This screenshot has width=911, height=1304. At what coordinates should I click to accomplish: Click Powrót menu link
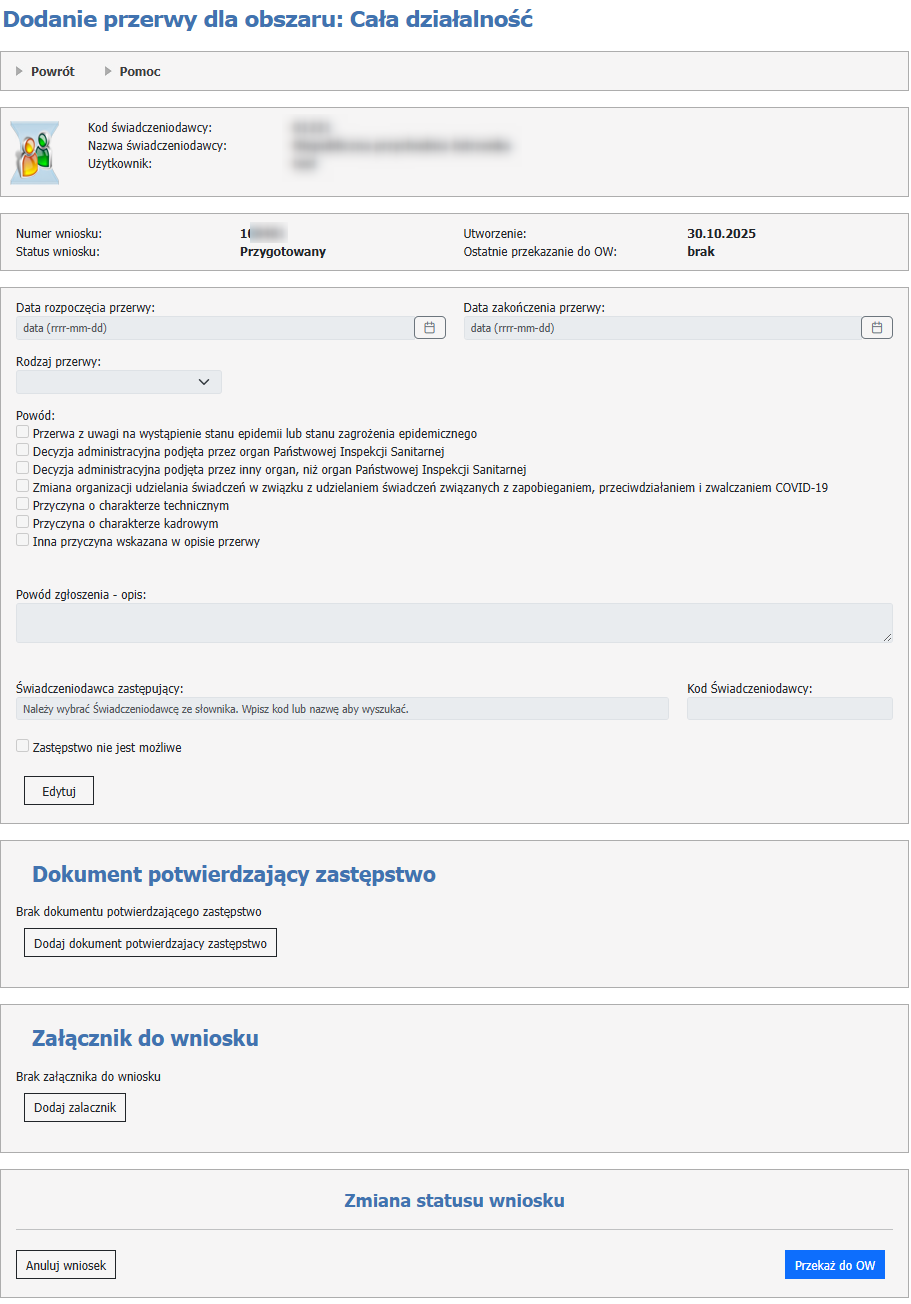click(52, 72)
